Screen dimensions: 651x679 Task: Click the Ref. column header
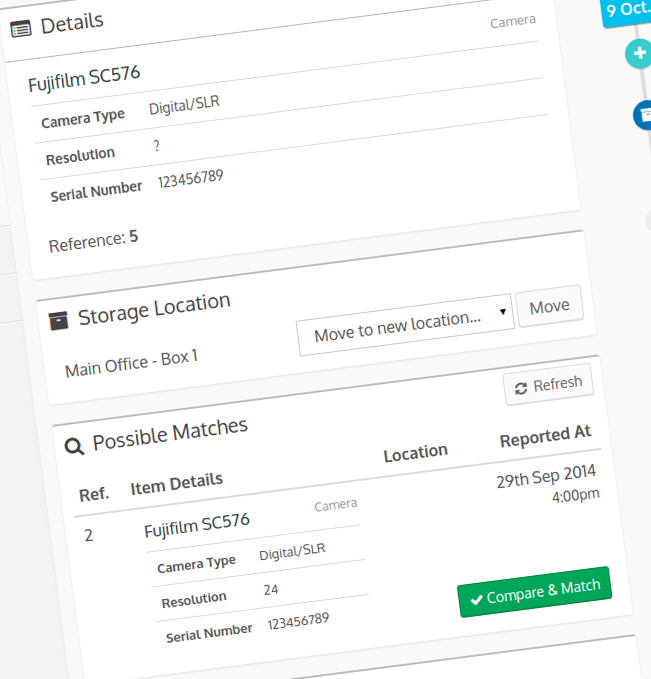(x=94, y=494)
